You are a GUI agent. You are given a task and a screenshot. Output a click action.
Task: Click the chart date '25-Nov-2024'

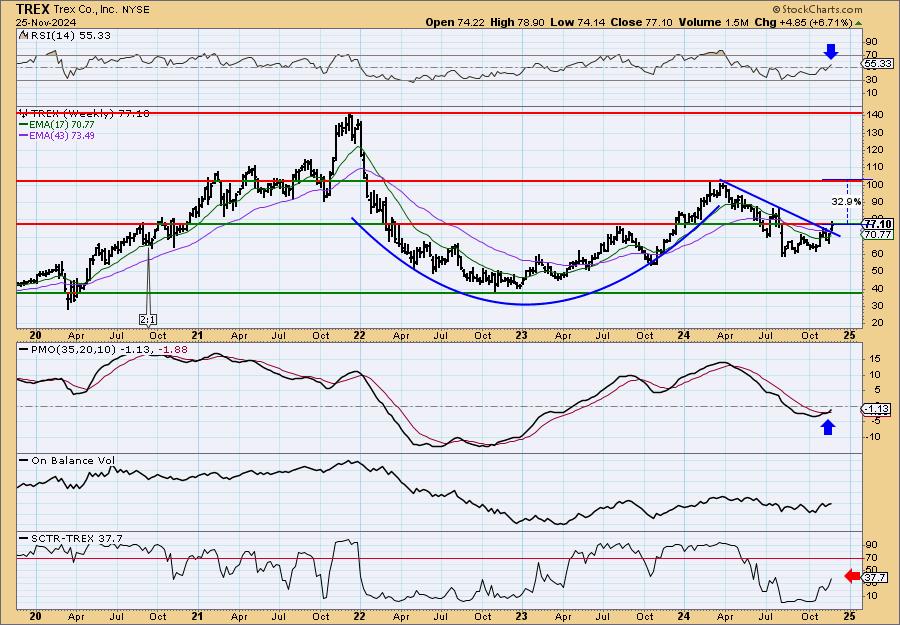pyautogui.click(x=45, y=22)
